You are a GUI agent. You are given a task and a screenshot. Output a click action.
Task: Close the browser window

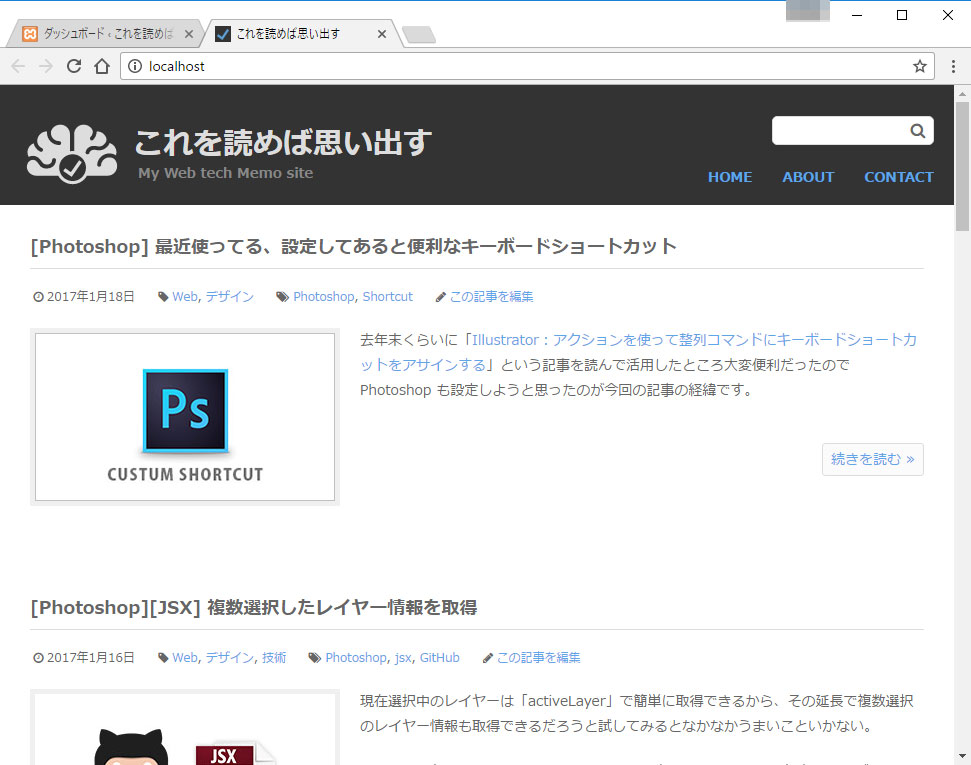pos(947,15)
